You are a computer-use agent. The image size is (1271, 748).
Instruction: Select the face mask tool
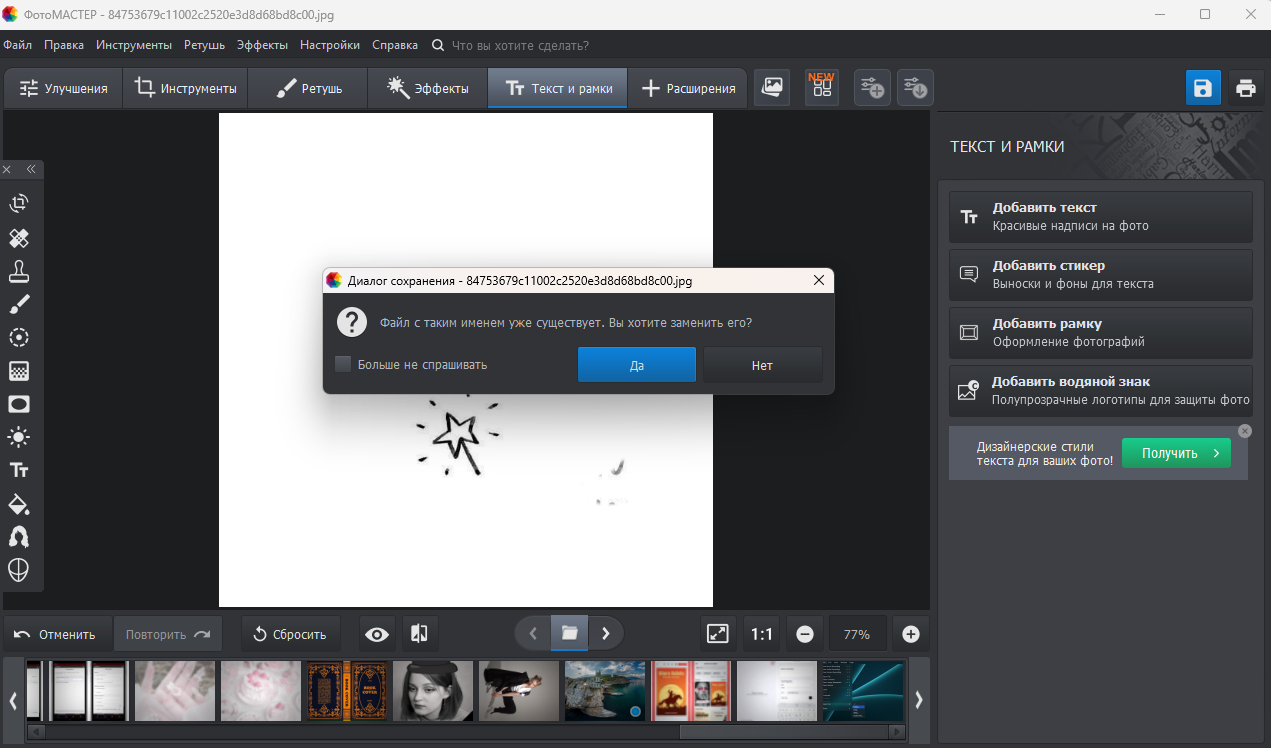pos(19,570)
